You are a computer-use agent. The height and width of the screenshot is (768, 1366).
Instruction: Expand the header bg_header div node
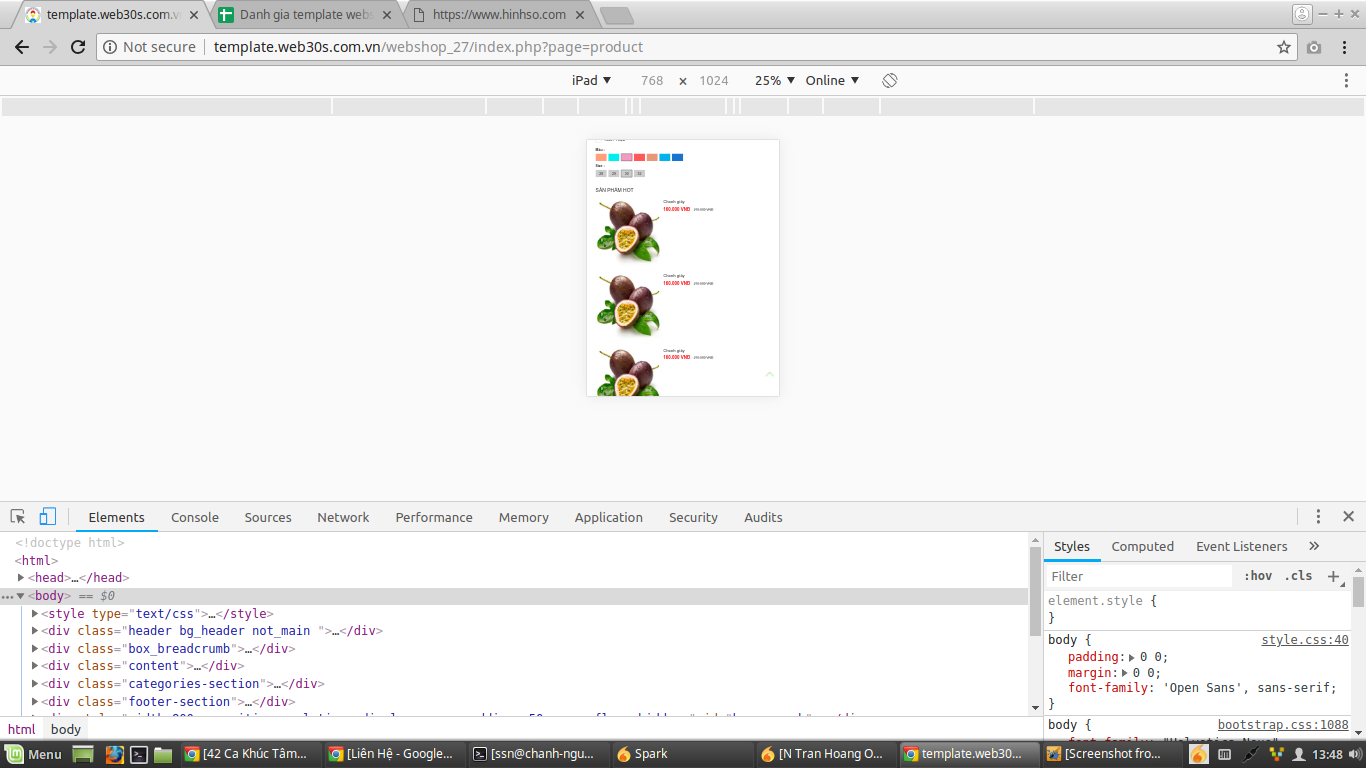click(36, 631)
